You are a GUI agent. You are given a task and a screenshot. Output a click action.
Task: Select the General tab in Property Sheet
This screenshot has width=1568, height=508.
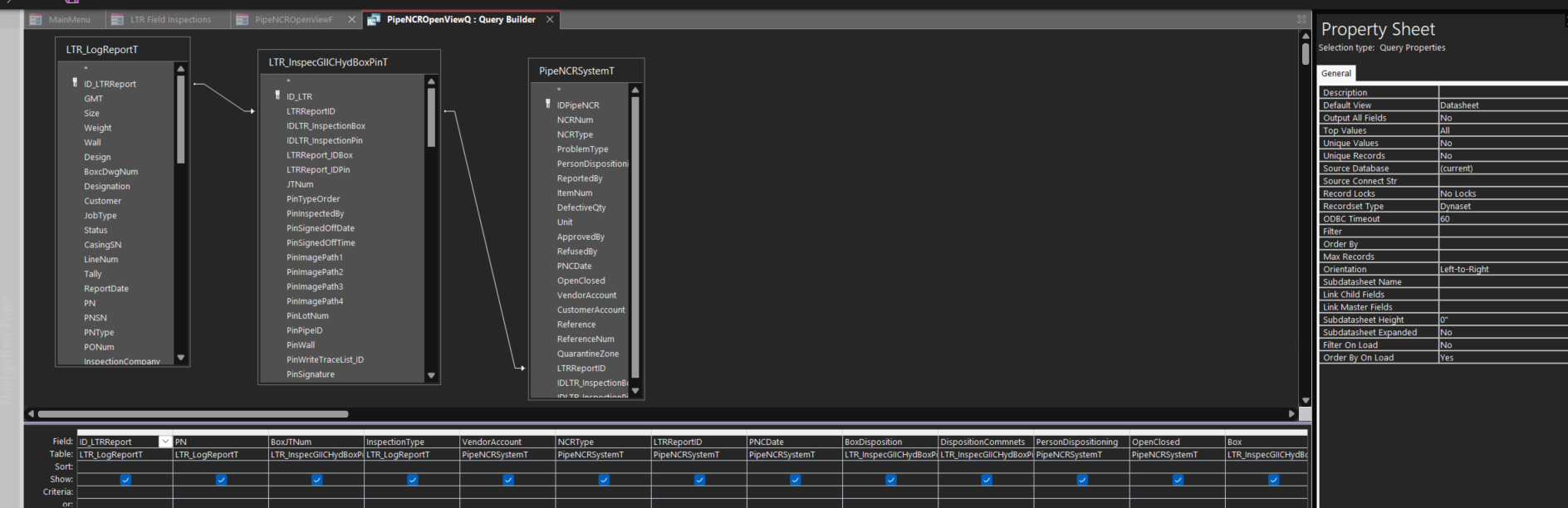[1335, 73]
